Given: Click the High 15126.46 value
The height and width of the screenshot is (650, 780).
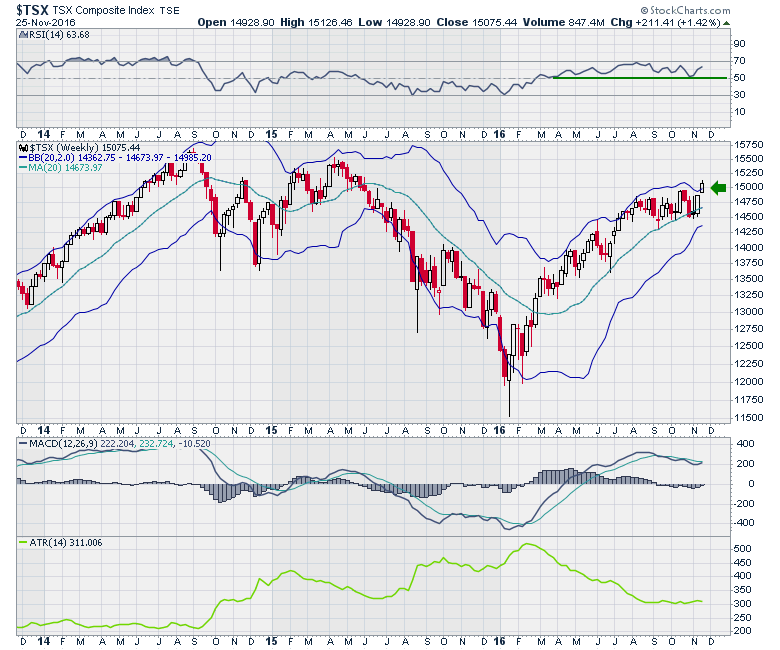Looking at the screenshot, I should pos(317,22).
